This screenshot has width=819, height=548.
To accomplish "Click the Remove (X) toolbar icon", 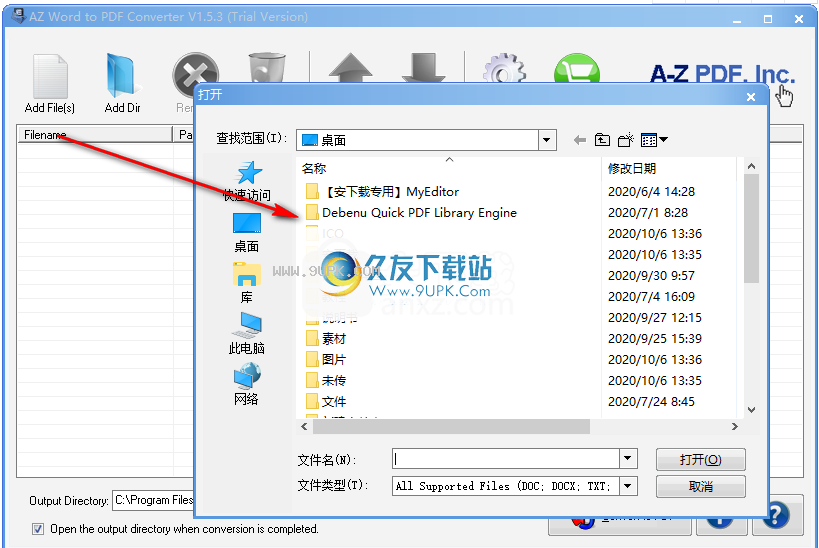I will (195, 73).
